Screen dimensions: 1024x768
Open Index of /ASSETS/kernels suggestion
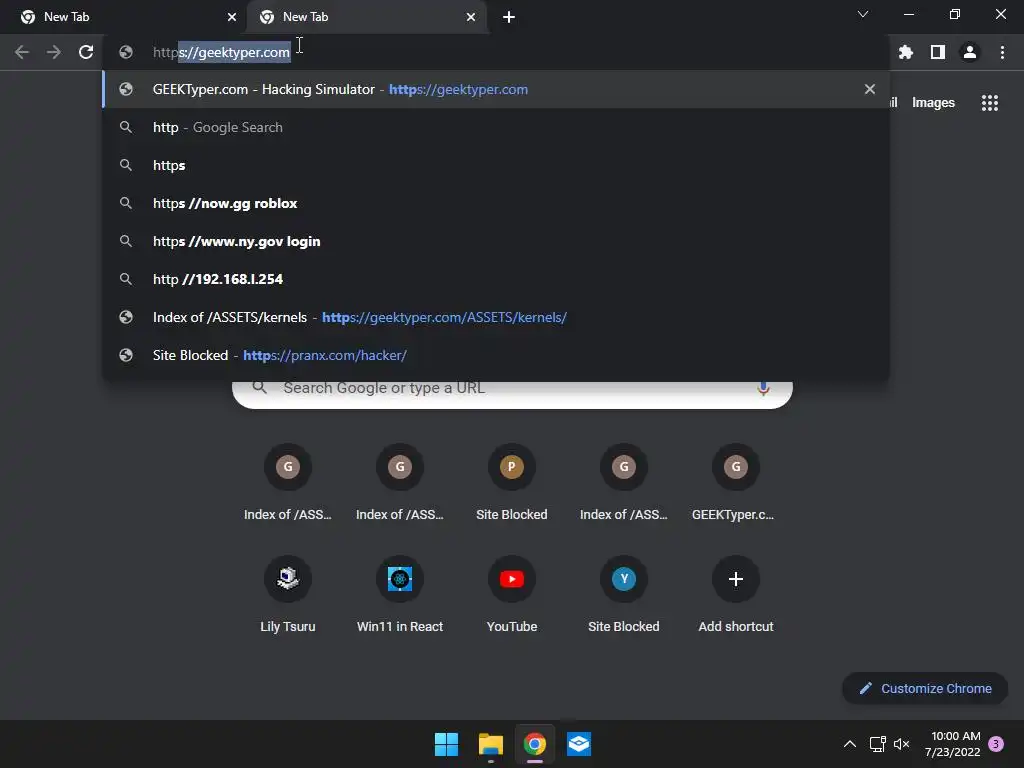coord(496,317)
